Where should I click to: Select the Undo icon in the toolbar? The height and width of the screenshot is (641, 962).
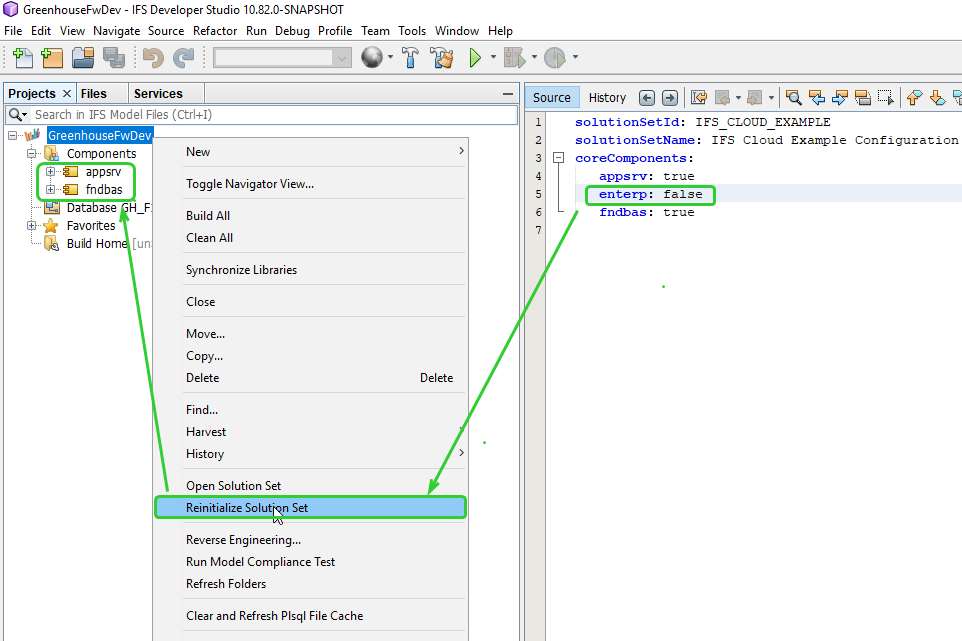pos(152,58)
